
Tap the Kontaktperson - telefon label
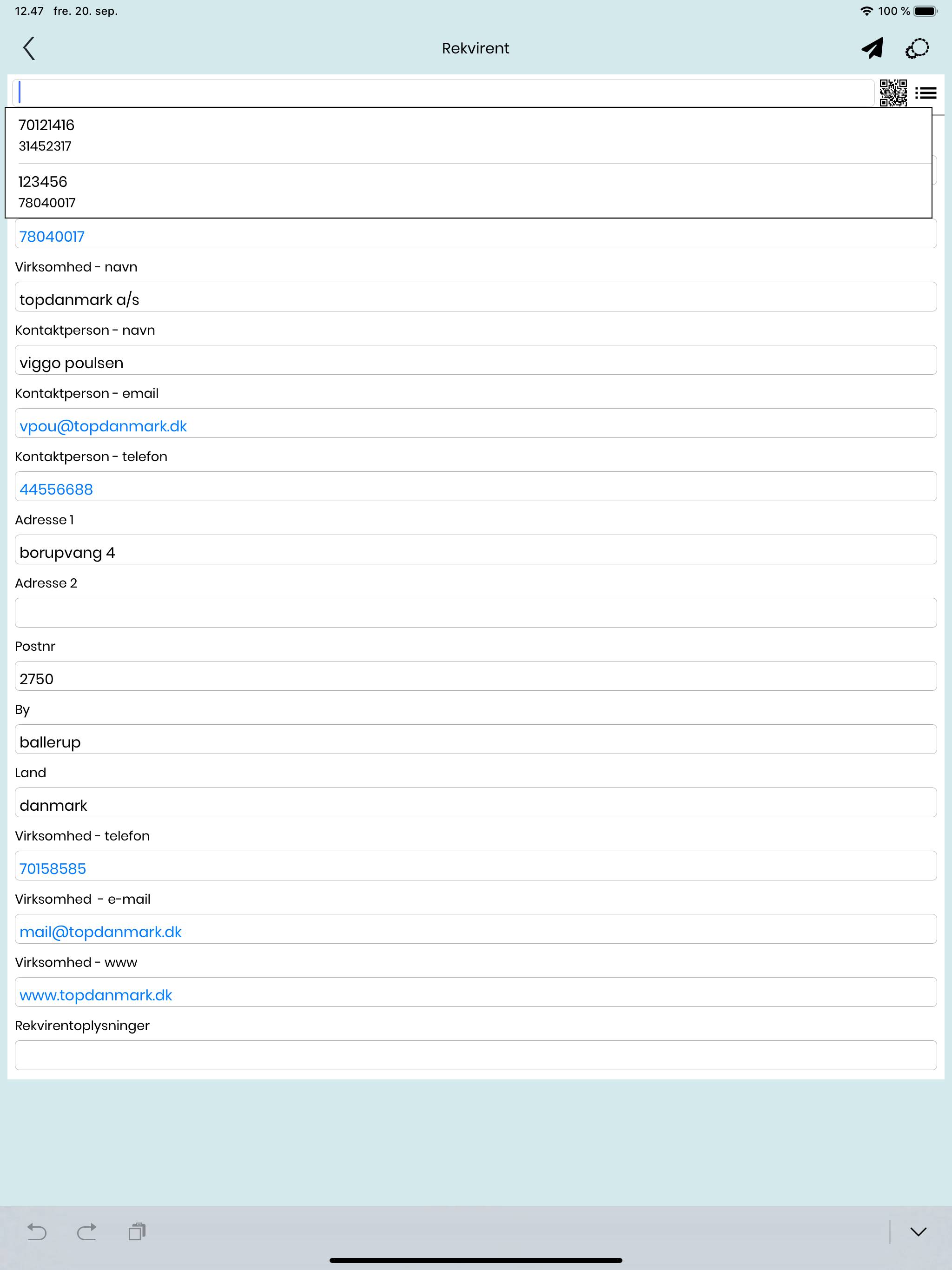[91, 456]
